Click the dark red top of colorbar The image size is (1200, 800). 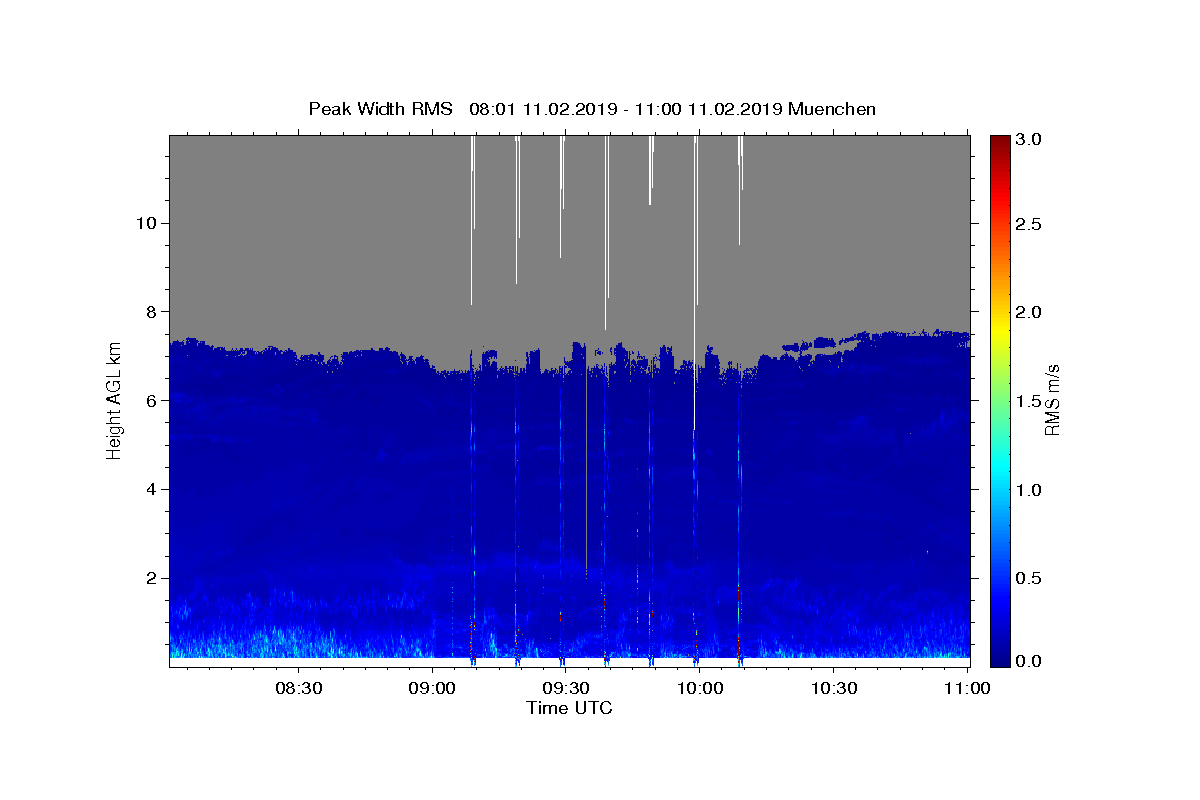pos(1000,142)
